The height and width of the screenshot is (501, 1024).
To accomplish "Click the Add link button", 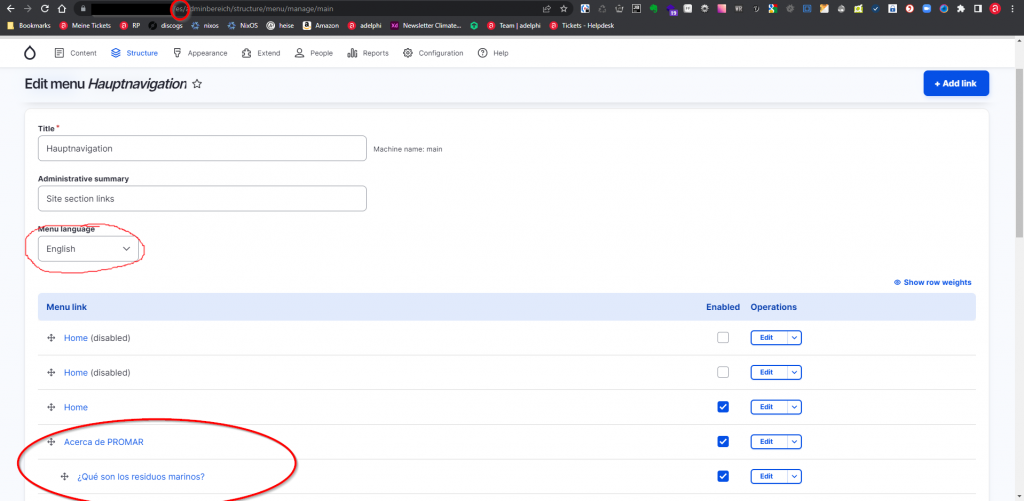I will click(955, 84).
